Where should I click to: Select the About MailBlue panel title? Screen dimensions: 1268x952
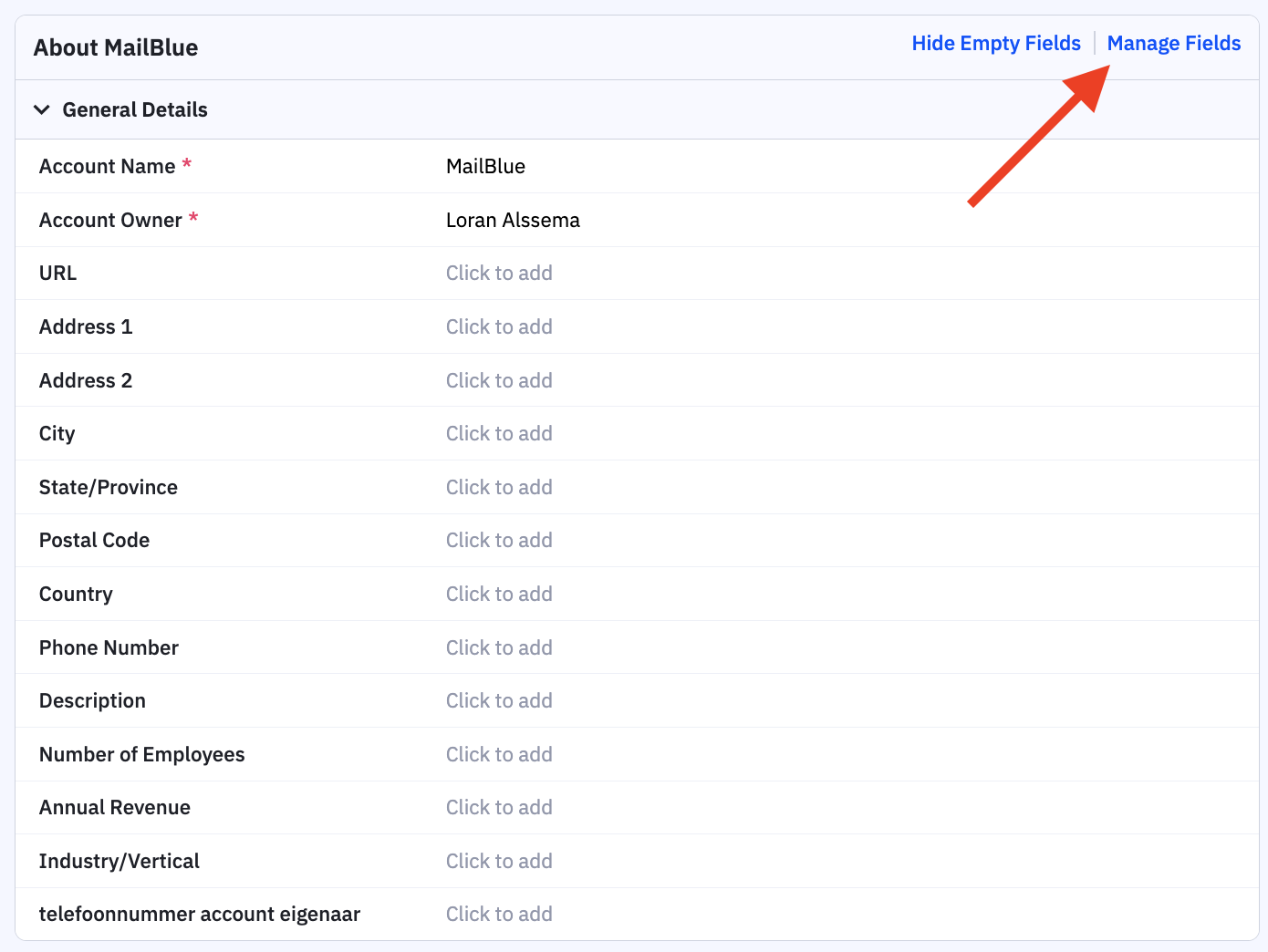coord(116,47)
